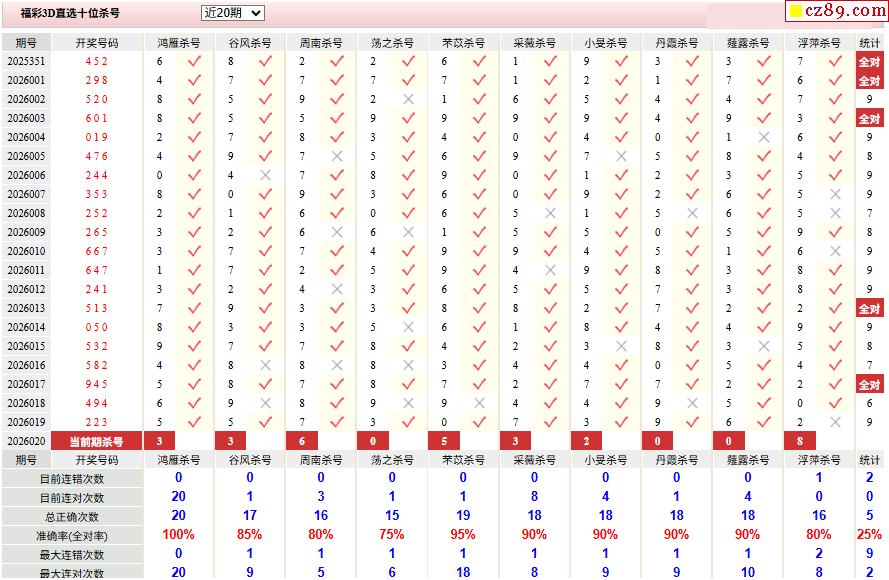The image size is (889, 580).
Task: Click the gray X in 荡之杀号 for 2026002
Action: click(x=408, y=99)
